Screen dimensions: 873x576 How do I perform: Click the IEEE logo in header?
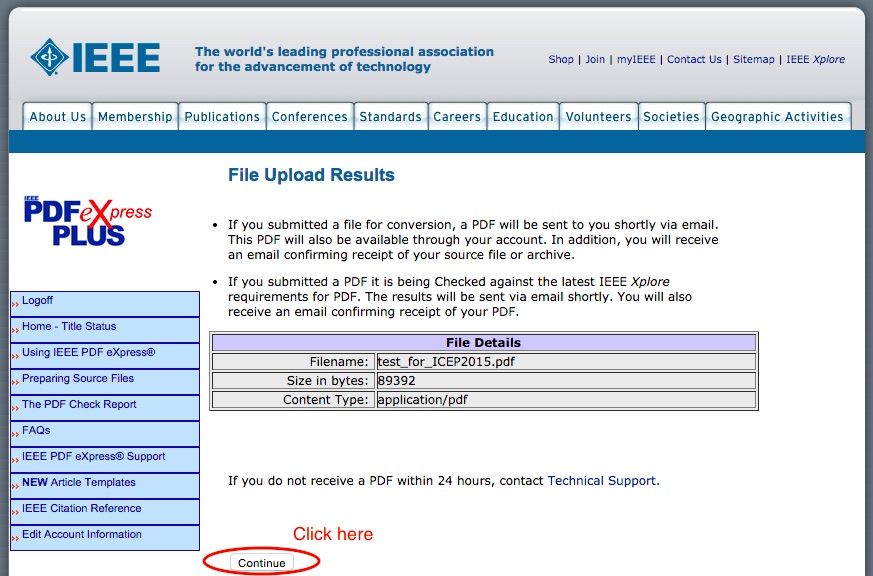pos(96,57)
